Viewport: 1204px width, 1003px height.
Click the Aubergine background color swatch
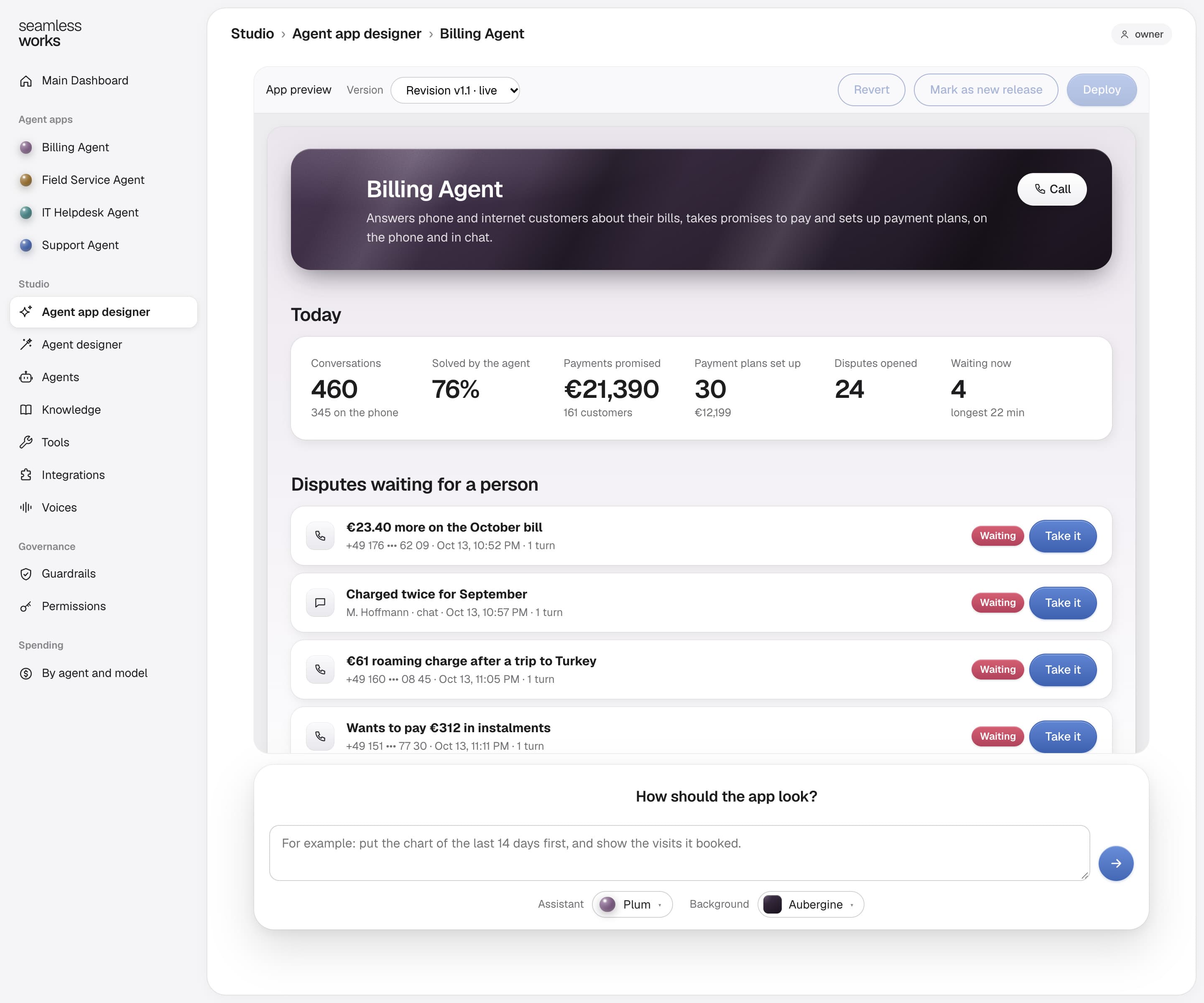pyautogui.click(x=772, y=904)
